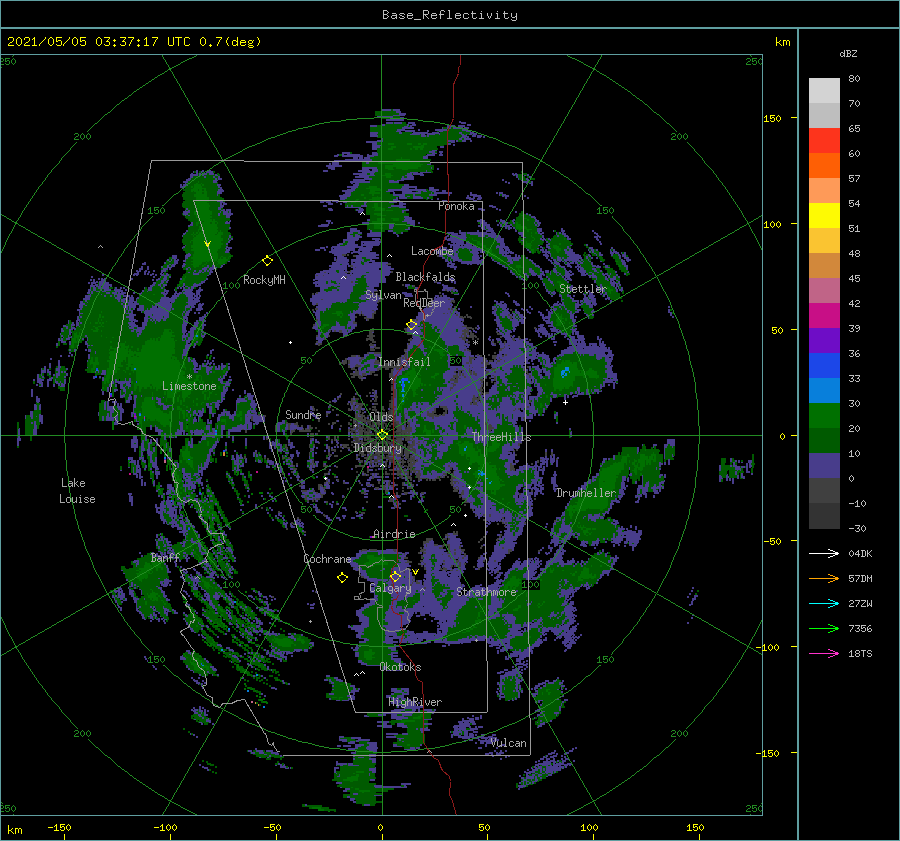Click the Airdrie city label
The width and height of the screenshot is (900, 841).
click(394, 534)
